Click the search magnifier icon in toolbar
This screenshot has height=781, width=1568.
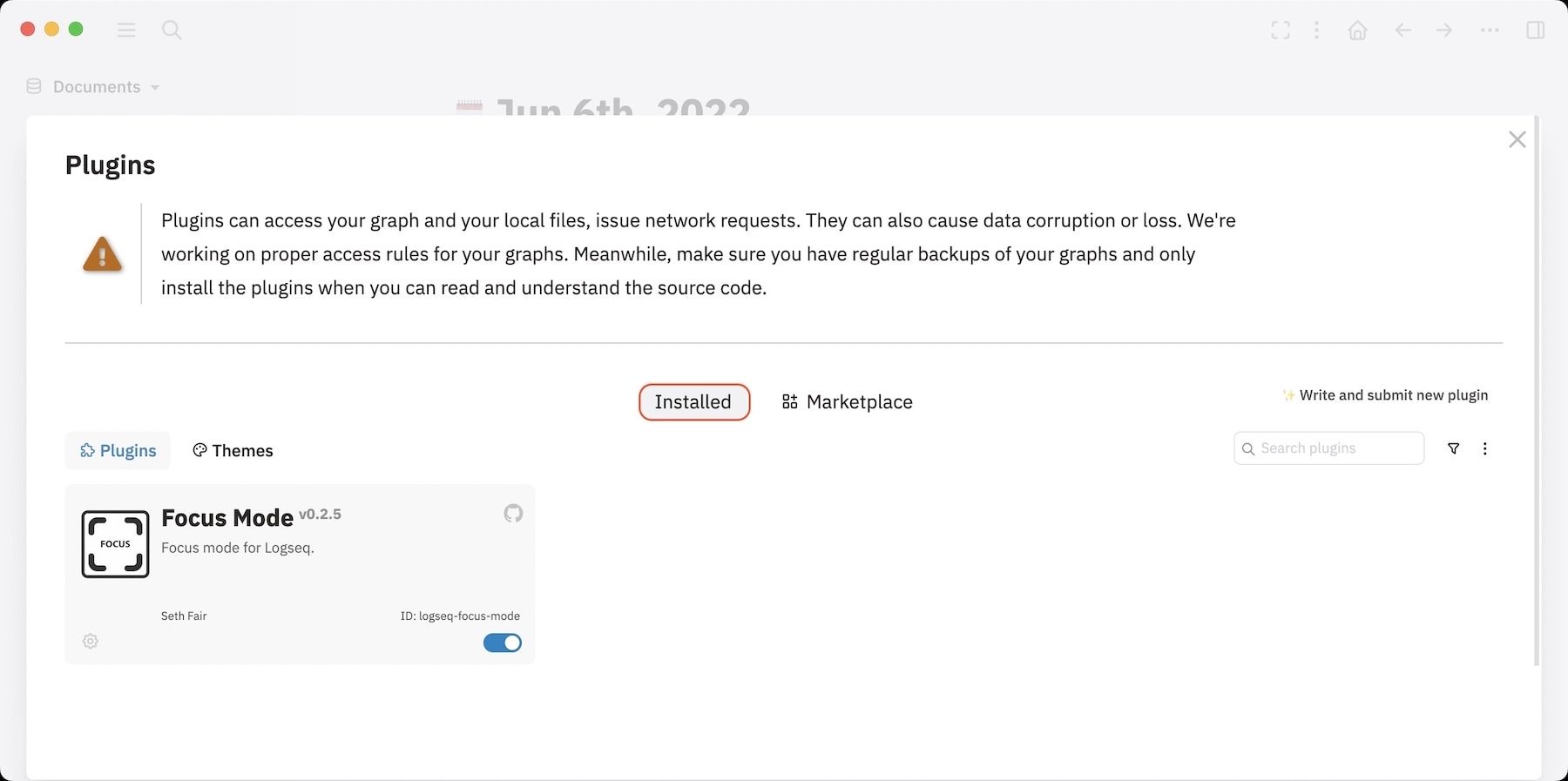[x=172, y=30]
